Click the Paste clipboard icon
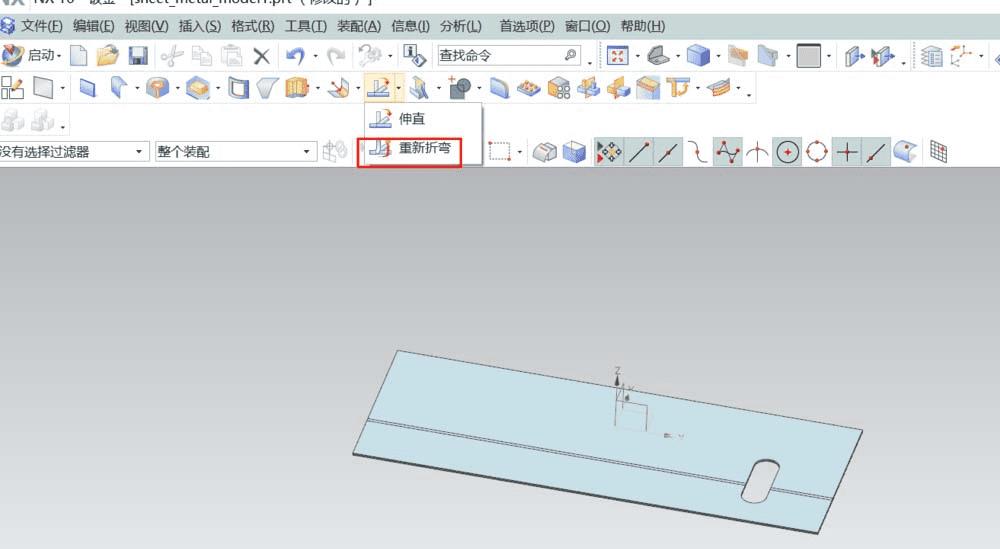Viewport: 1000px width, 549px height. 232,56
